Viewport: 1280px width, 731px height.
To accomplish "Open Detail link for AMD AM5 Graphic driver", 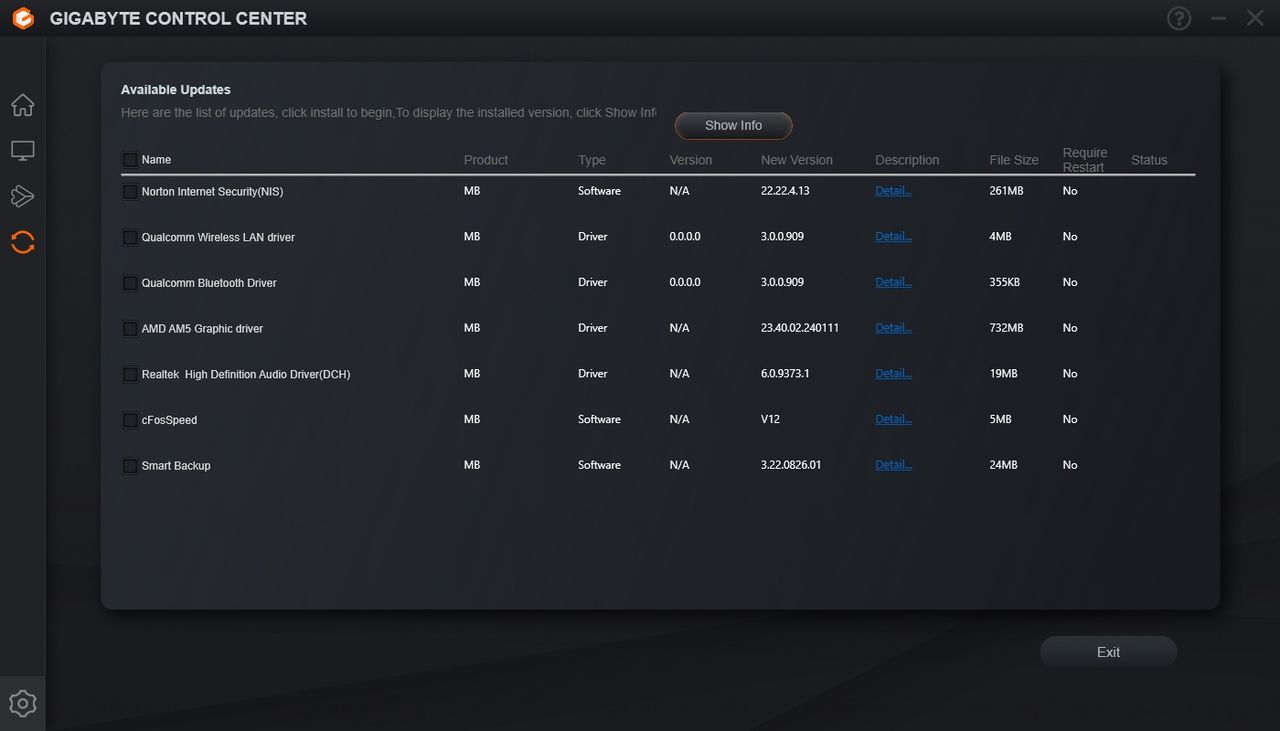I will pyautogui.click(x=893, y=328).
